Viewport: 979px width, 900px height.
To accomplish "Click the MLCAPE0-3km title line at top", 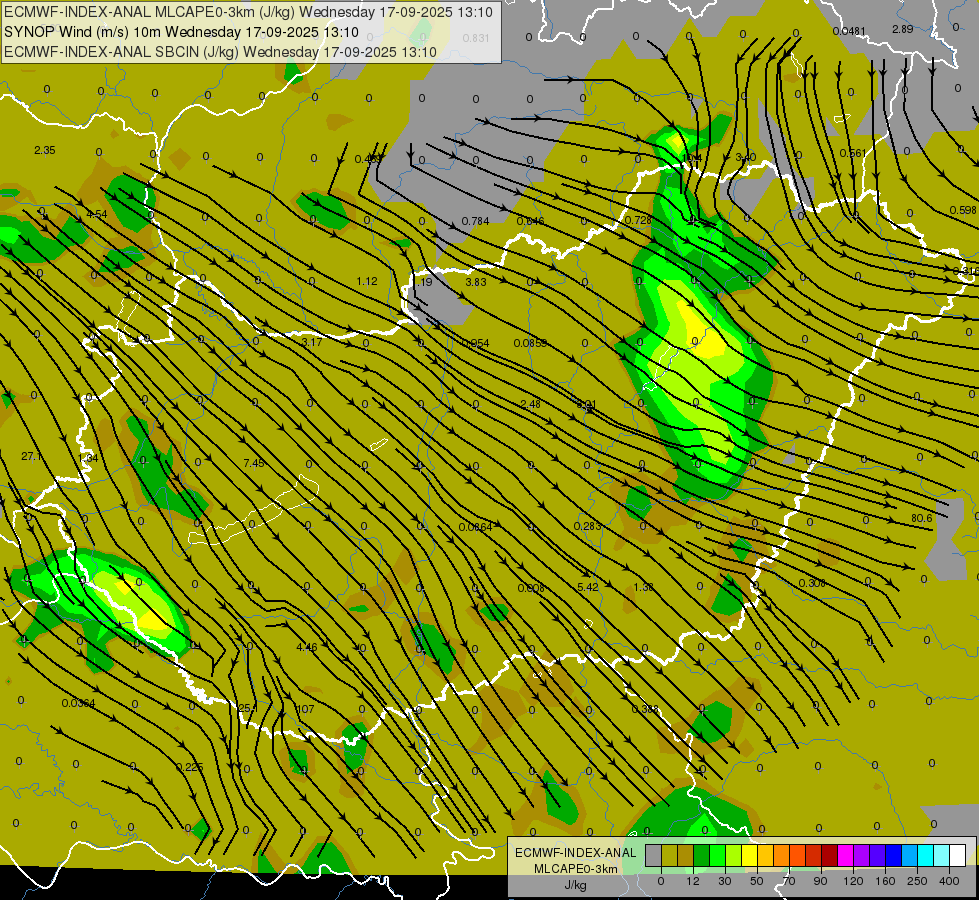I will [x=248, y=12].
